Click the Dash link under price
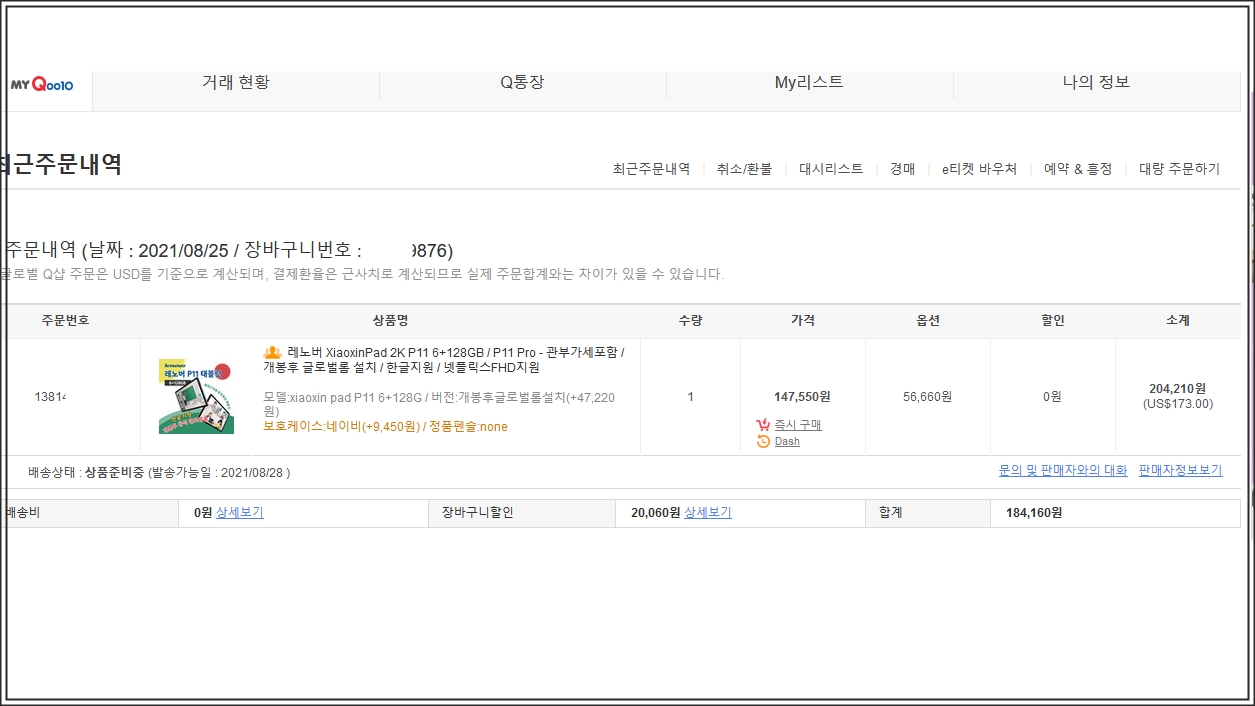The width and height of the screenshot is (1255, 706). click(x=787, y=441)
